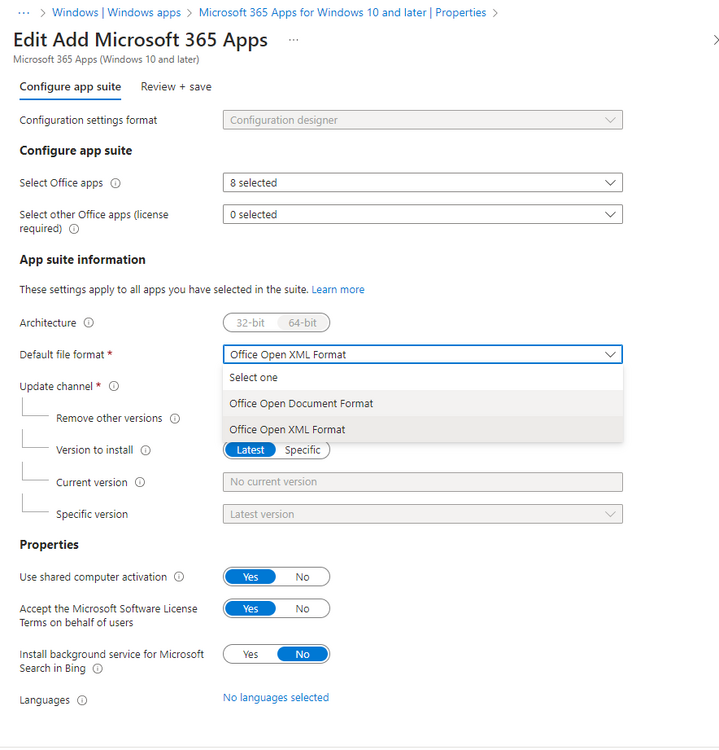Click the Current version info icon

click(x=140, y=483)
